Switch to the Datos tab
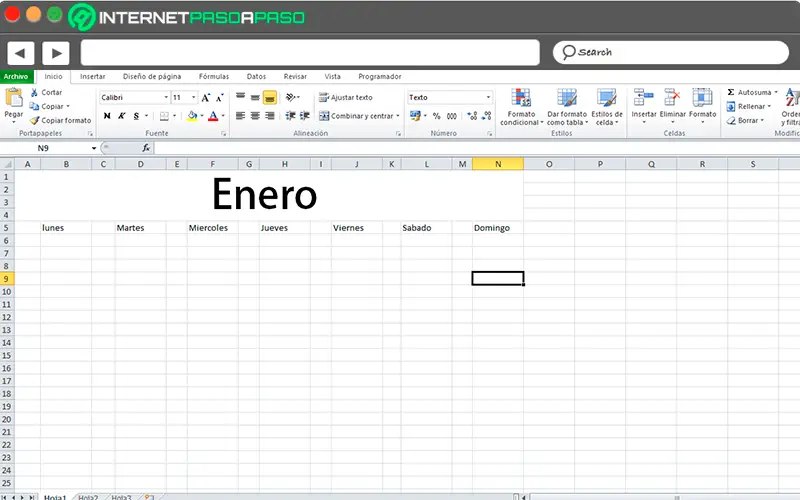Screen dimensions: 800x500 pos(256,77)
